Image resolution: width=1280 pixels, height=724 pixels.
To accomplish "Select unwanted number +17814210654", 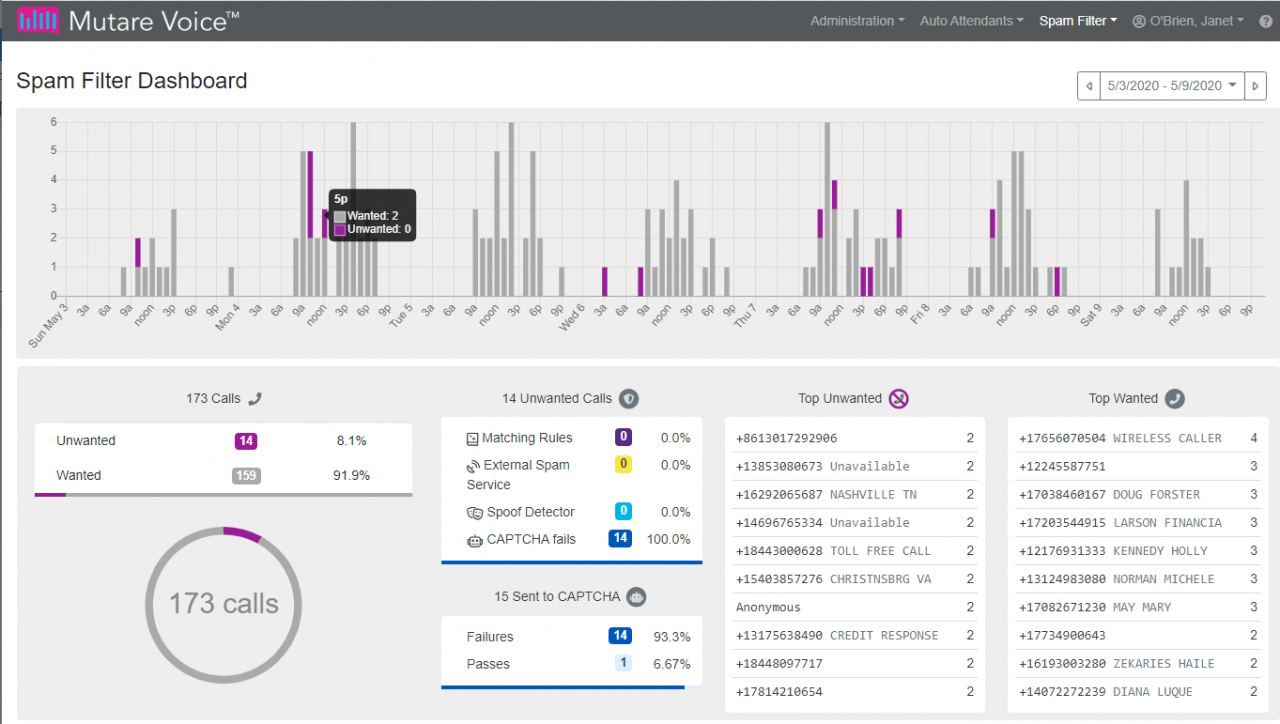I will (855, 692).
